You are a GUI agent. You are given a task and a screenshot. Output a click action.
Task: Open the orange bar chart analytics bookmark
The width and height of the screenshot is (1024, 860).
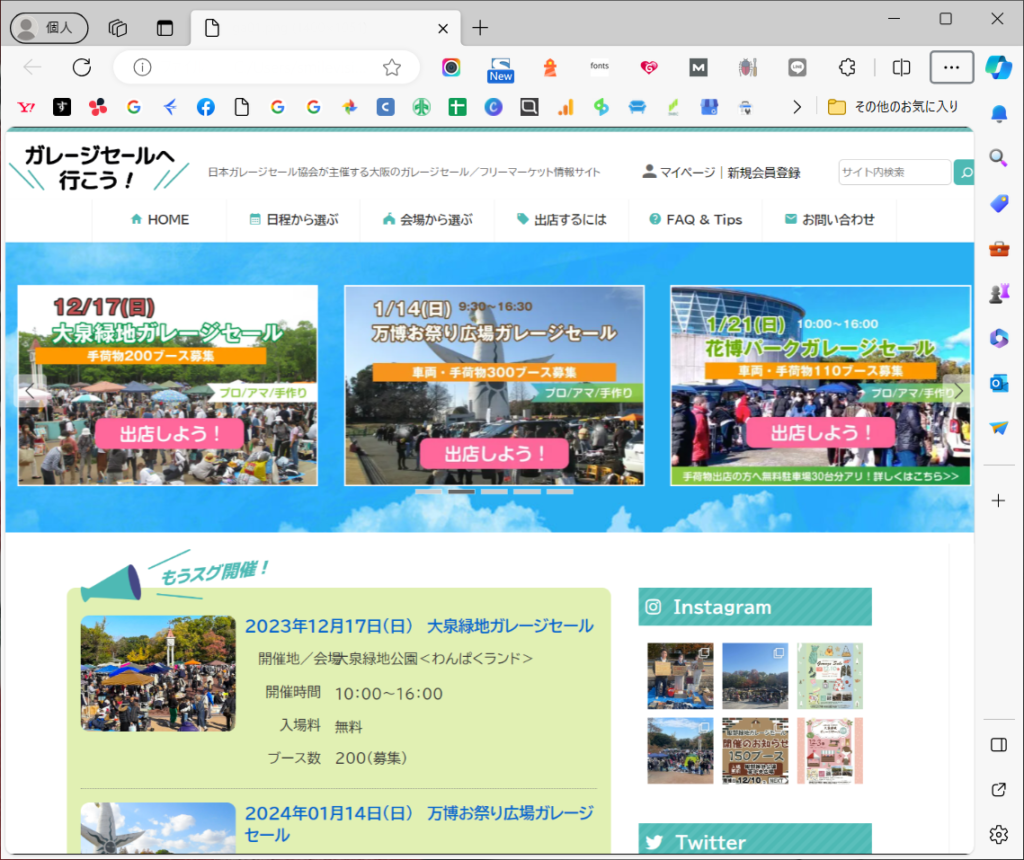(x=566, y=107)
